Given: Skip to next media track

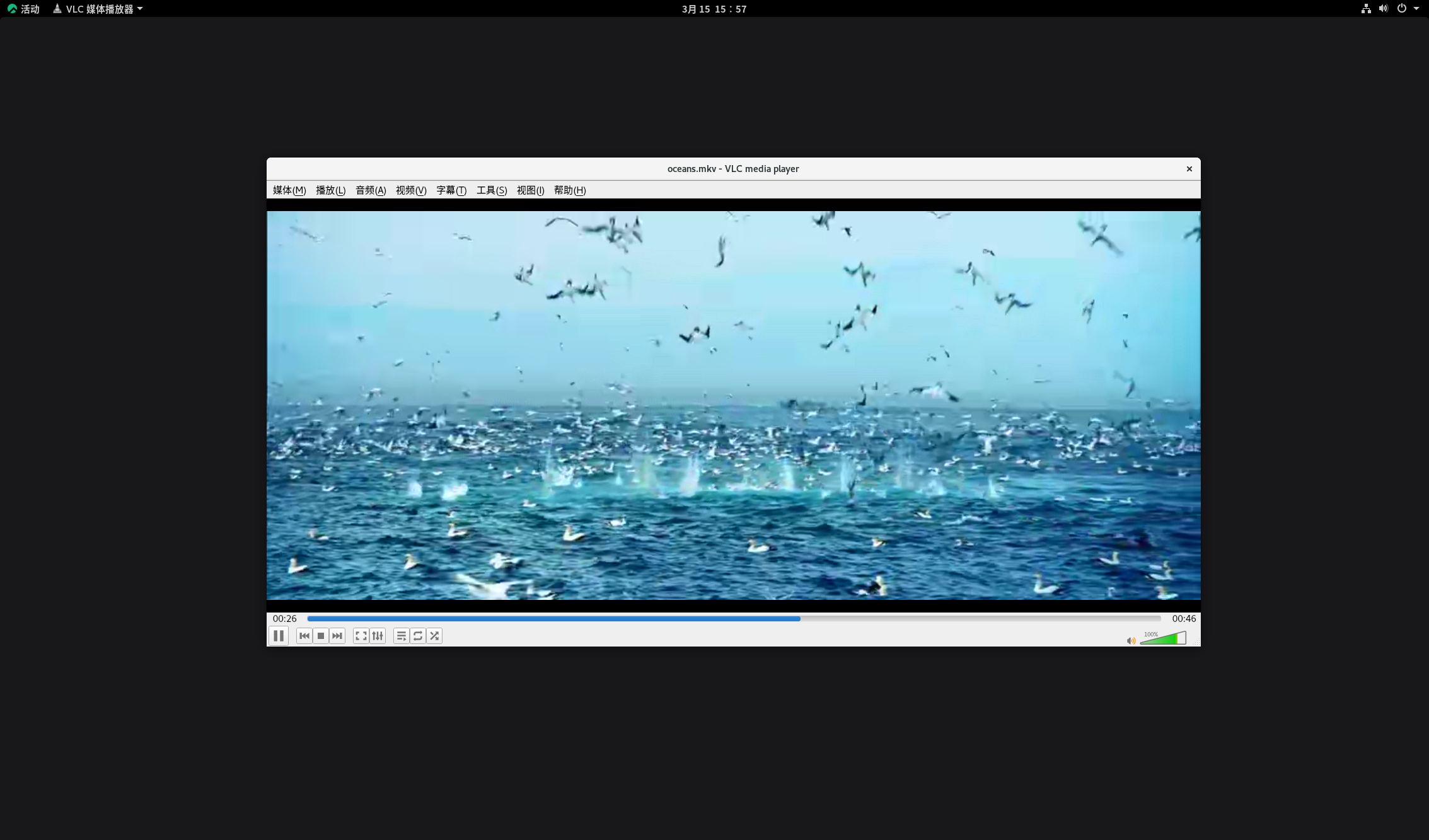Looking at the screenshot, I should [337, 636].
